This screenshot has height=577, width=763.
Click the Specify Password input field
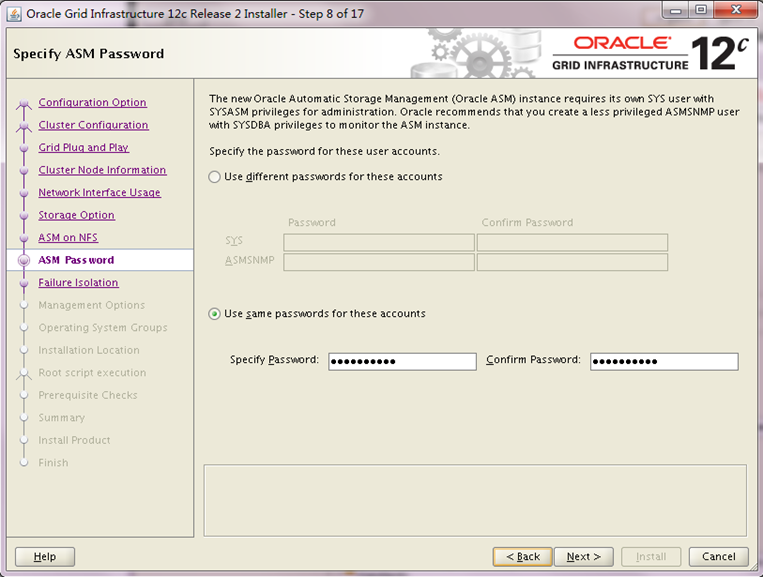[x=402, y=361]
